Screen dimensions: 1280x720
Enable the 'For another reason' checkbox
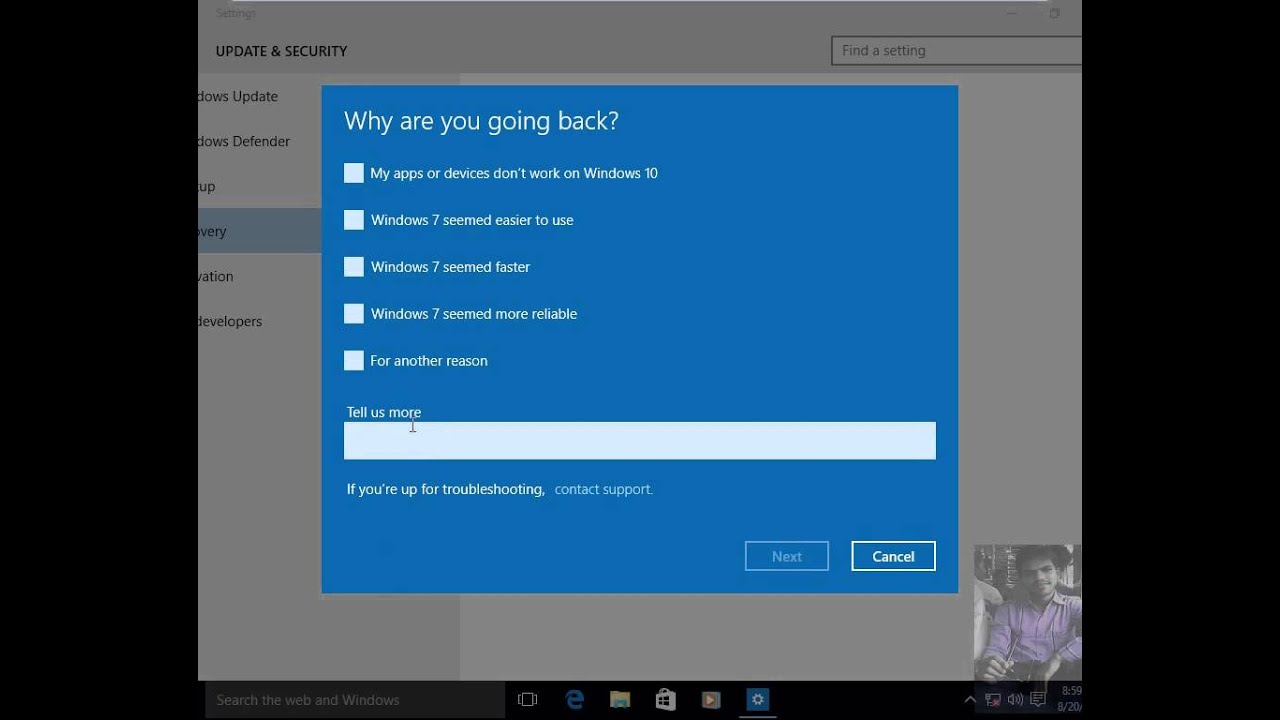[x=354, y=361]
